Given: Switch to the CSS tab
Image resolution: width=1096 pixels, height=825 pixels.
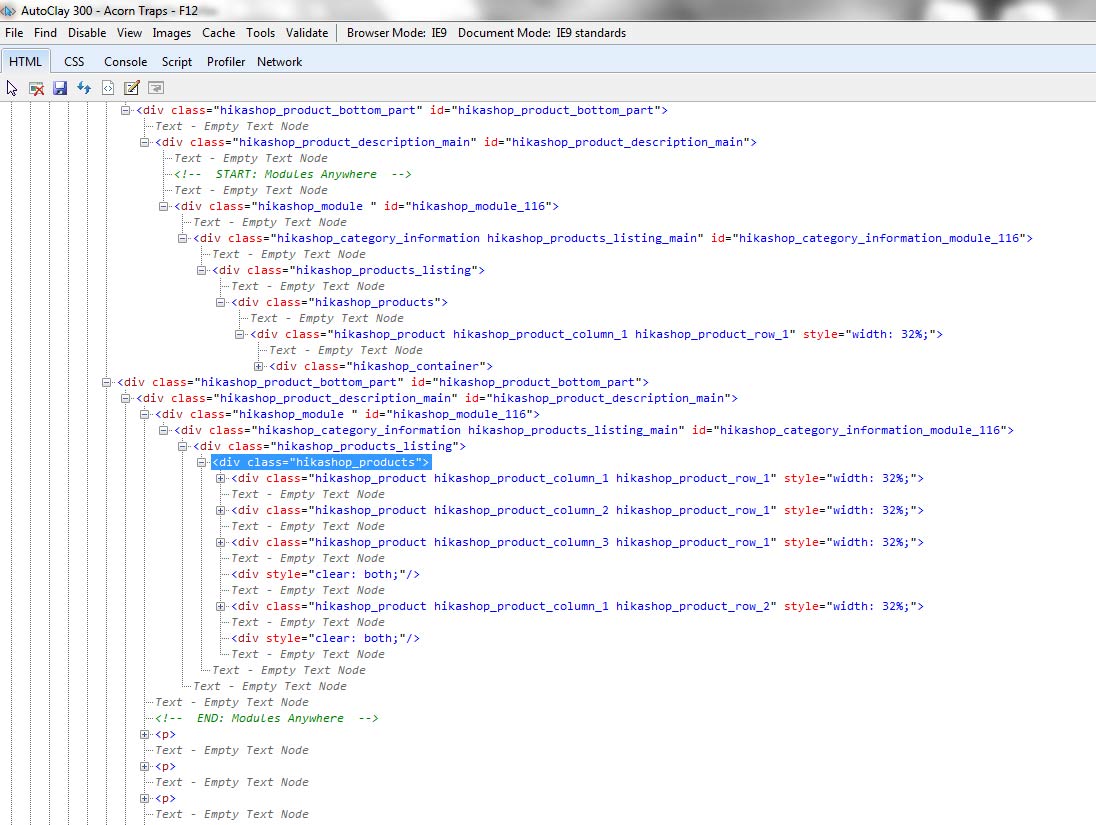Looking at the screenshot, I should [x=74, y=61].
